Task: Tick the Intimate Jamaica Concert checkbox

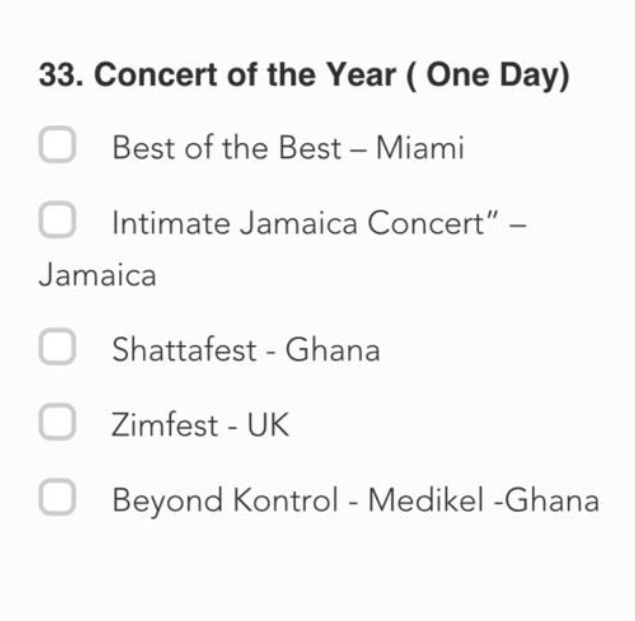Action: point(57,220)
